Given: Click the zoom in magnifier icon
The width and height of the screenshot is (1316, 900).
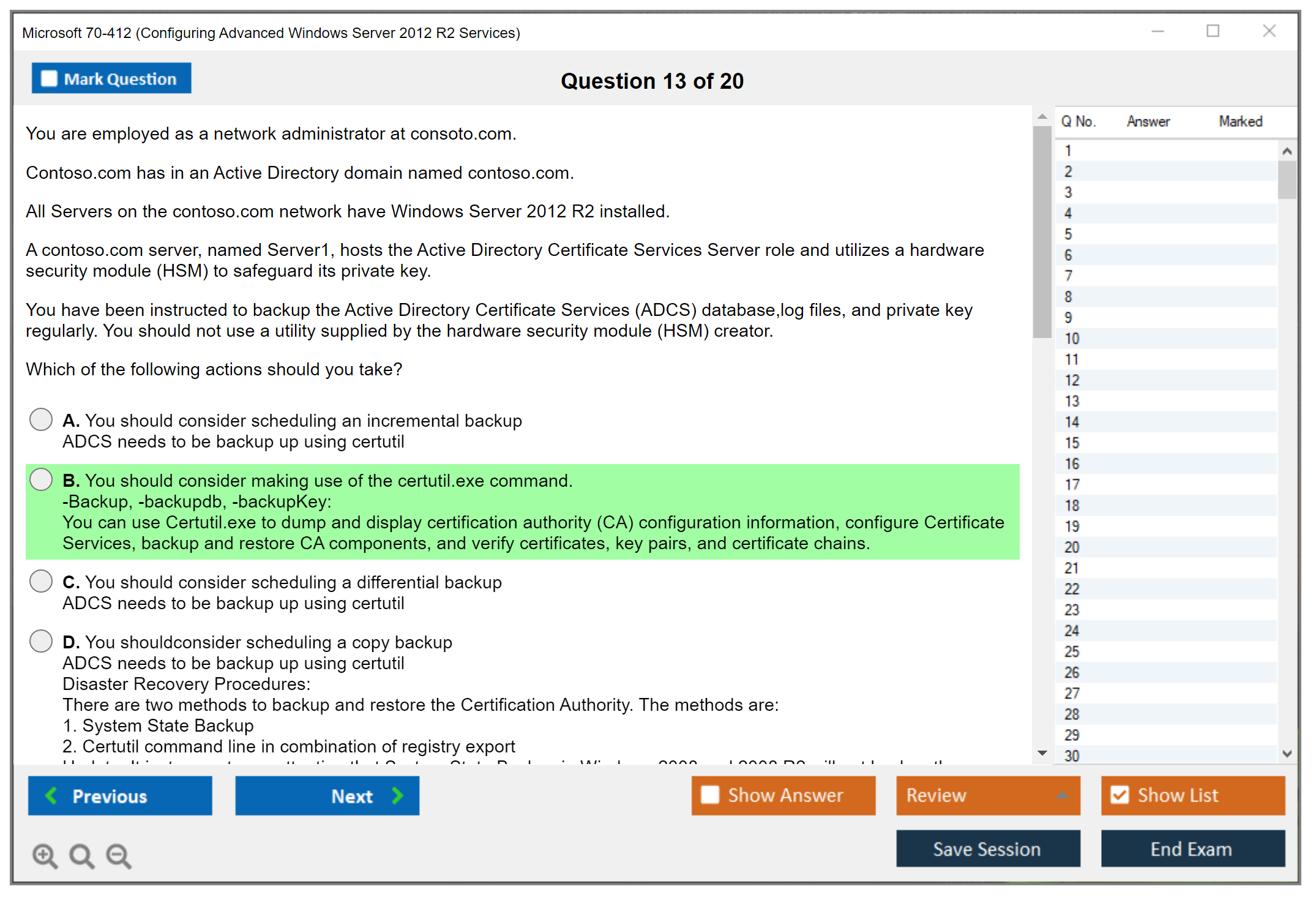Looking at the screenshot, I should (x=45, y=856).
